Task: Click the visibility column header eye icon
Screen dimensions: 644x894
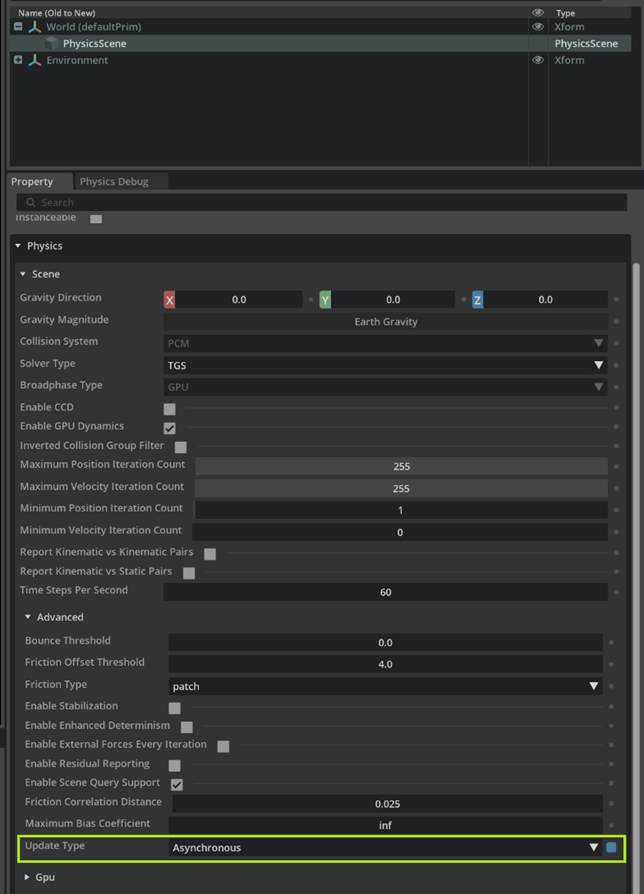Action: pos(537,13)
